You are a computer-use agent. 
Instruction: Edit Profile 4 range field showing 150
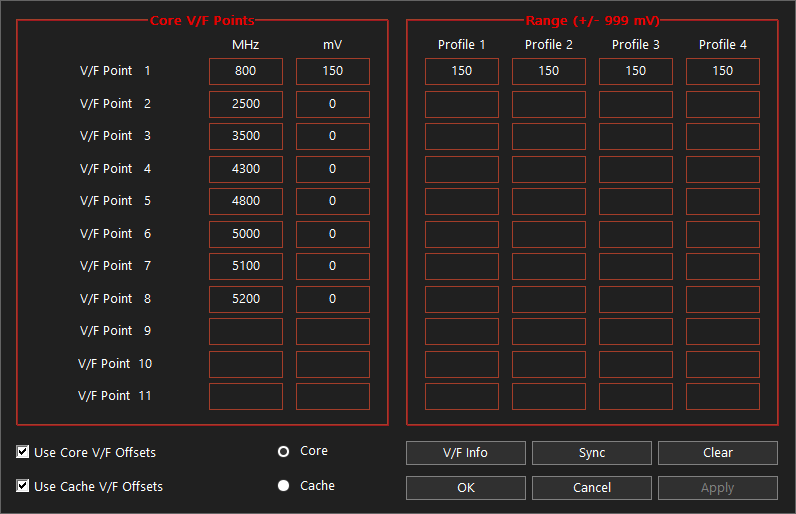[723, 71]
